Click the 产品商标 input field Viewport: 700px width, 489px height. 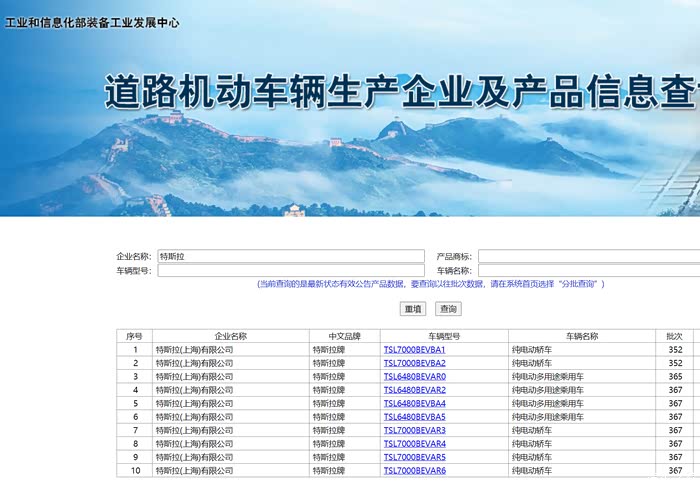click(x=588, y=256)
